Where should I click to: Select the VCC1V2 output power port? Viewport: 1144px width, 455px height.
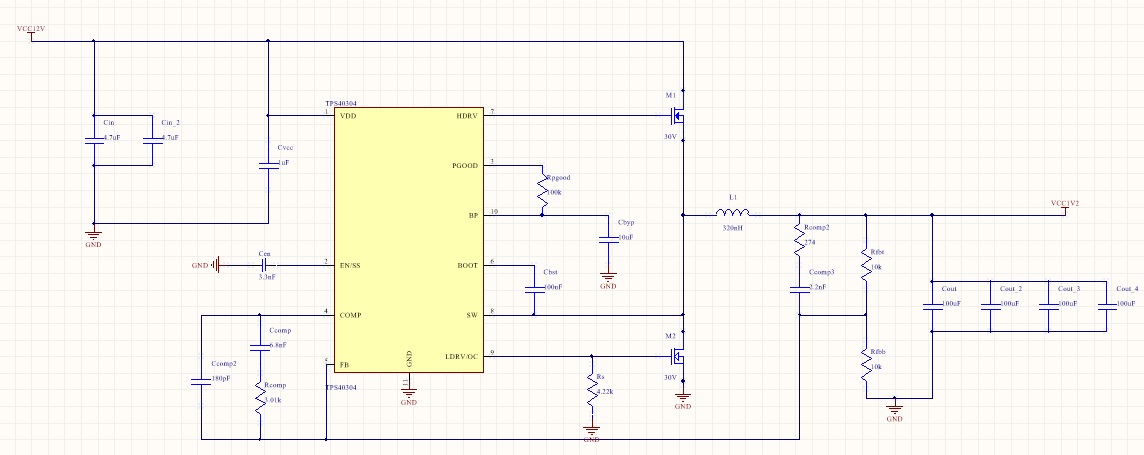click(x=1064, y=207)
